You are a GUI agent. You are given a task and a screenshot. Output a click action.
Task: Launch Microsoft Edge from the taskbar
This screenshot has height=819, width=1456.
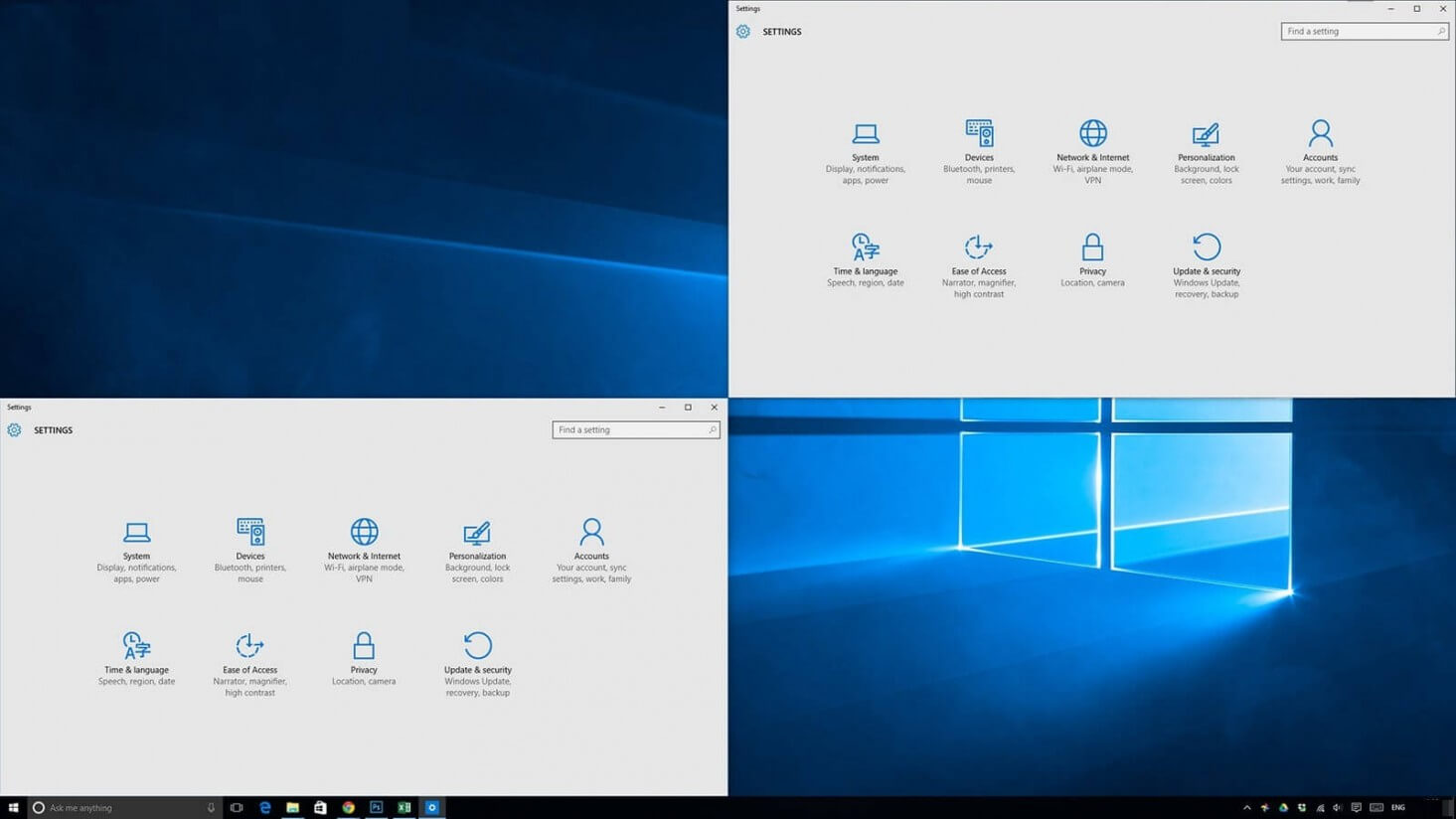point(263,807)
